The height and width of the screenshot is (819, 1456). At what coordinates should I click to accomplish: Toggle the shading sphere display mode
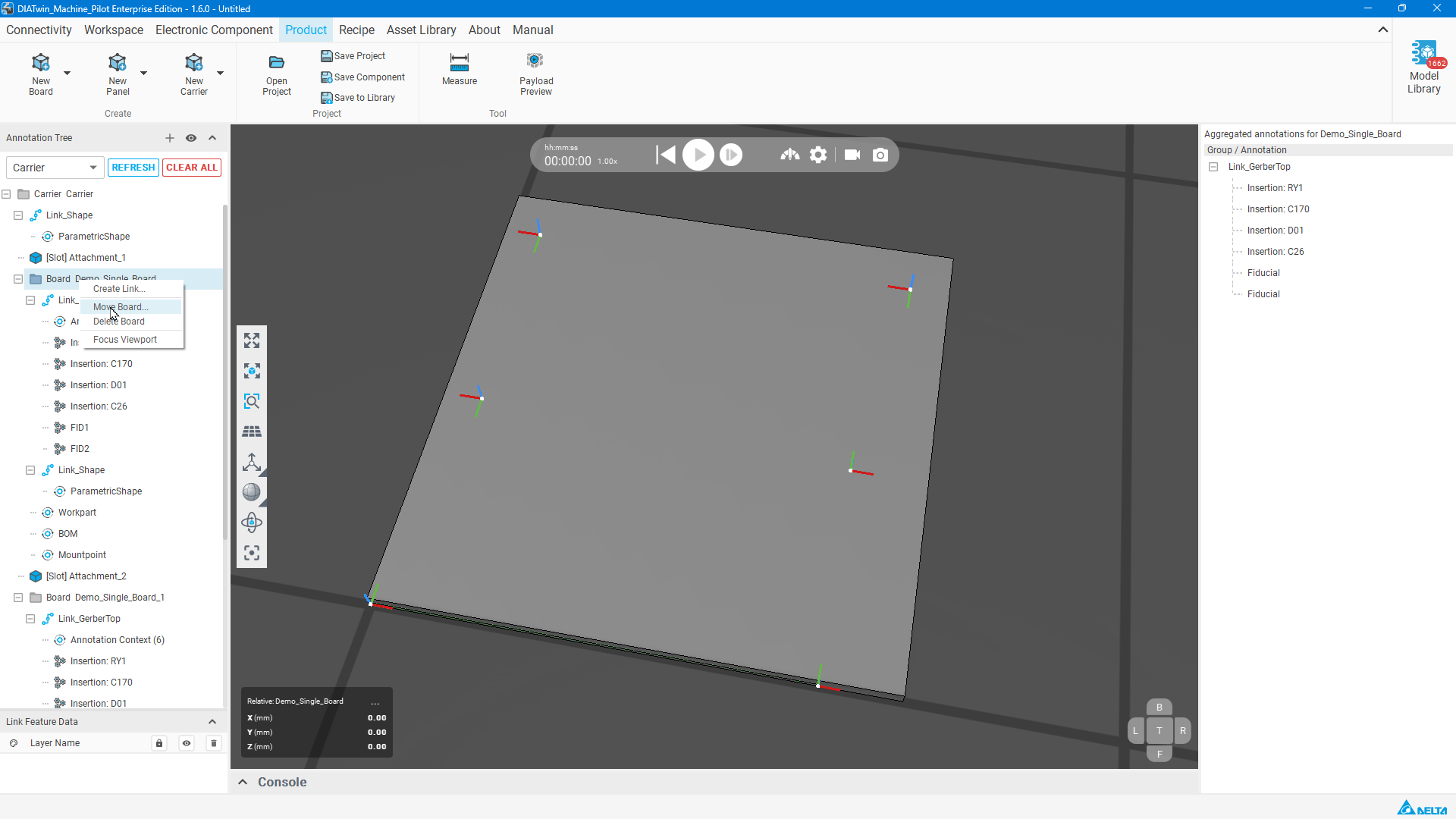[252, 492]
